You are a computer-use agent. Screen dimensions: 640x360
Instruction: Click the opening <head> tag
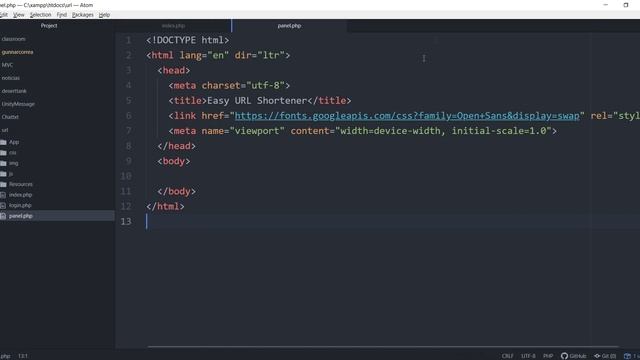[174, 71]
